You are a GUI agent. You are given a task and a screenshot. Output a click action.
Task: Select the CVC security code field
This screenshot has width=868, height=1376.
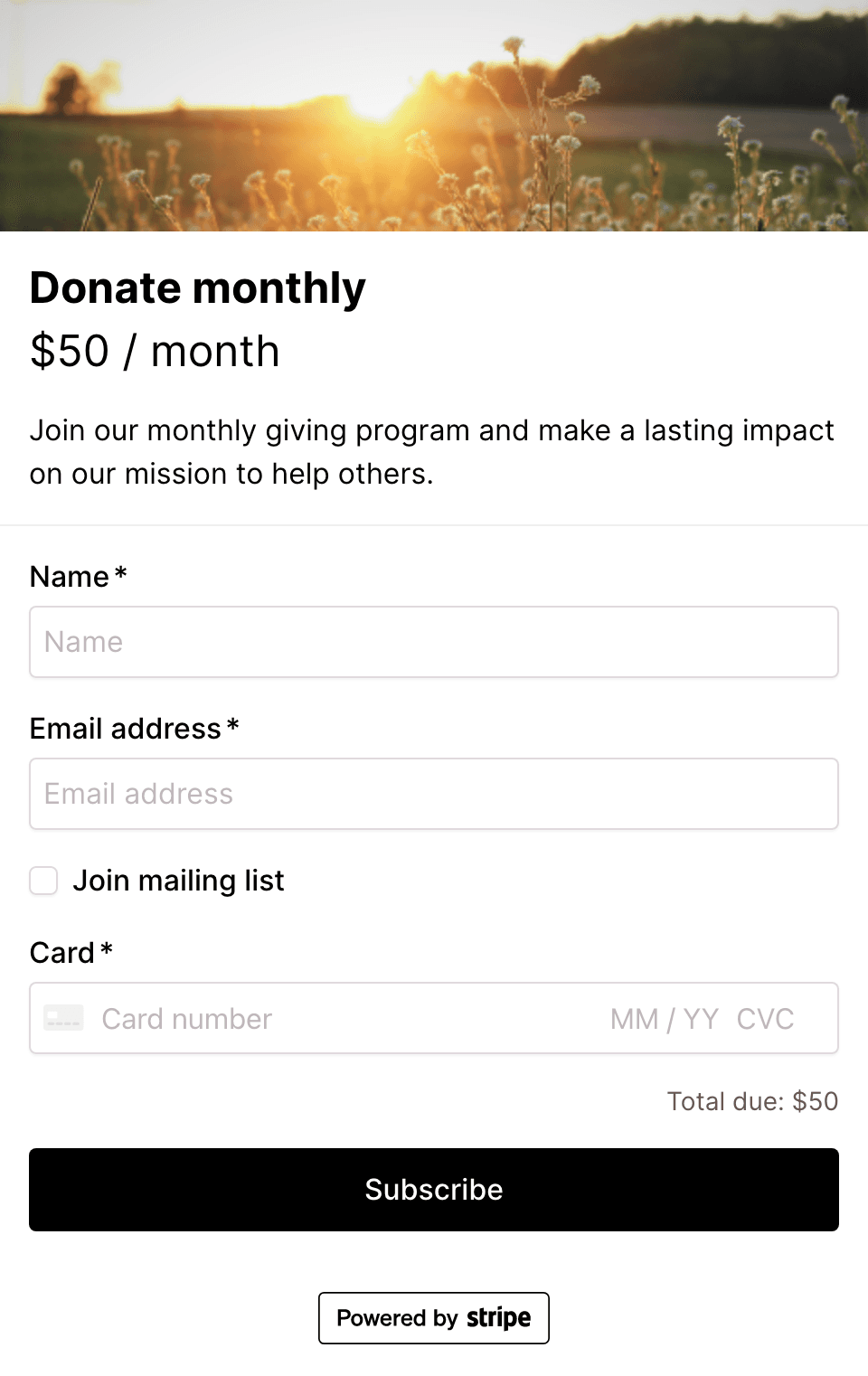(x=765, y=1019)
